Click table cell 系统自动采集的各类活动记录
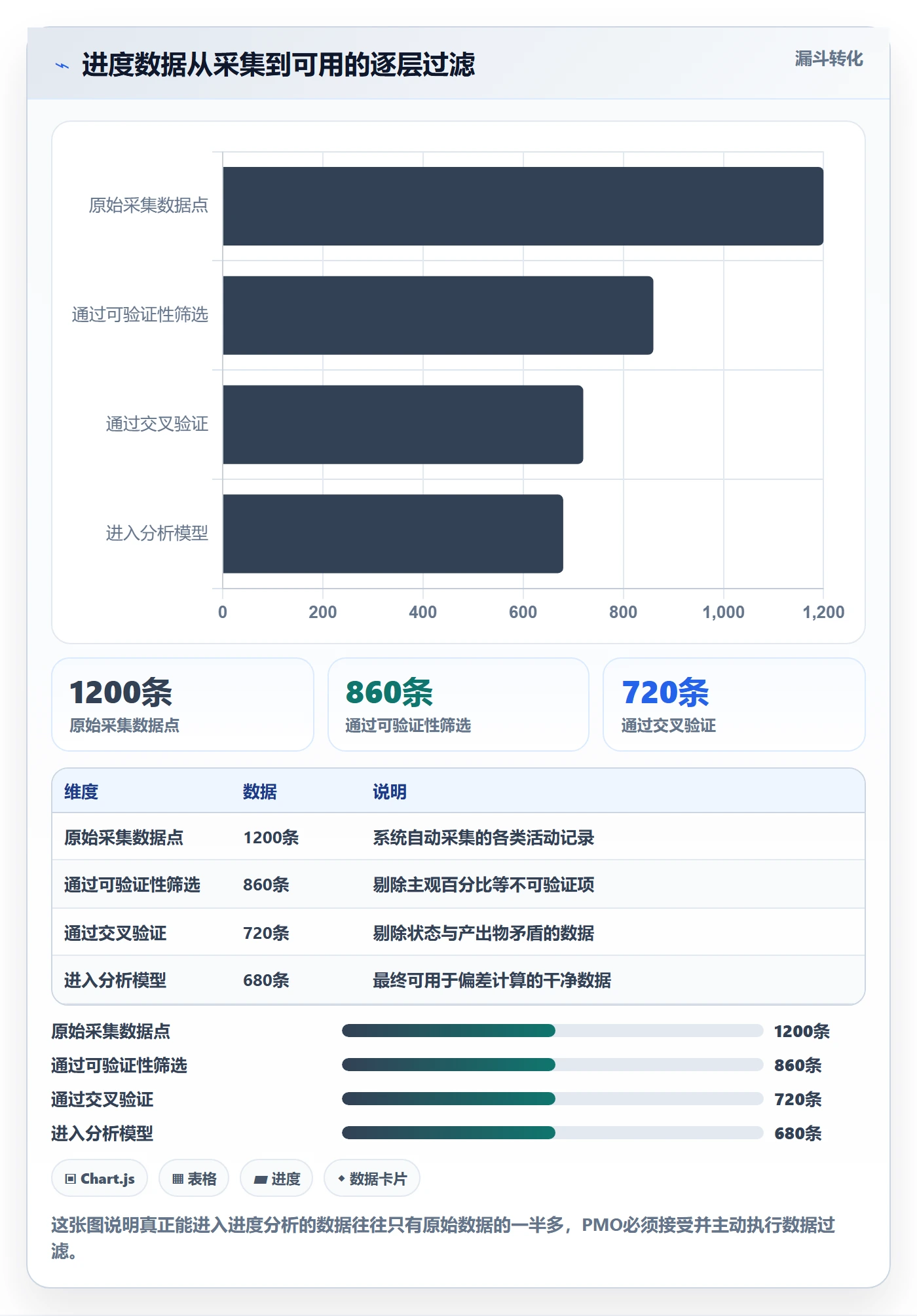Viewport: 917px width, 1316px height. click(x=483, y=837)
